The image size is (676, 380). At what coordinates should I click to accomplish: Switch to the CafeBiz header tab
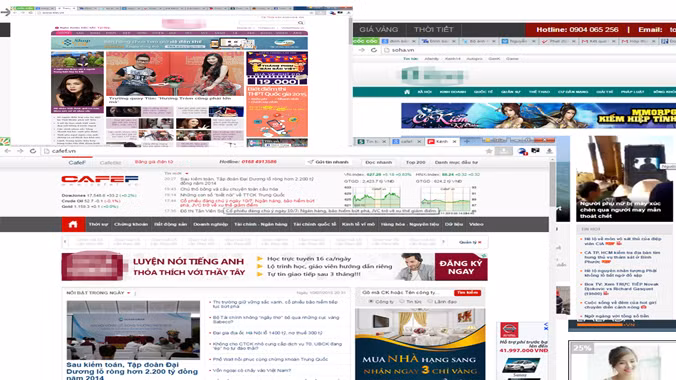[110, 163]
